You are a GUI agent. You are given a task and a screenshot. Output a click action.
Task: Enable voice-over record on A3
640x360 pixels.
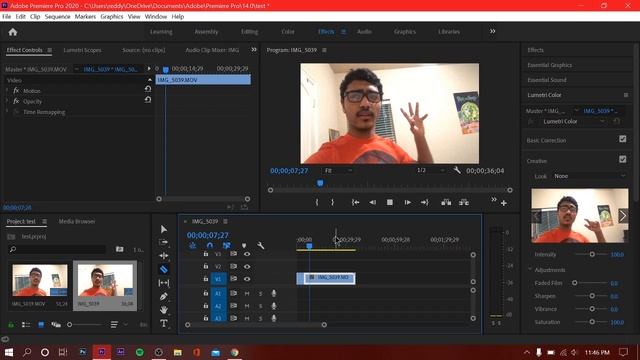(273, 318)
